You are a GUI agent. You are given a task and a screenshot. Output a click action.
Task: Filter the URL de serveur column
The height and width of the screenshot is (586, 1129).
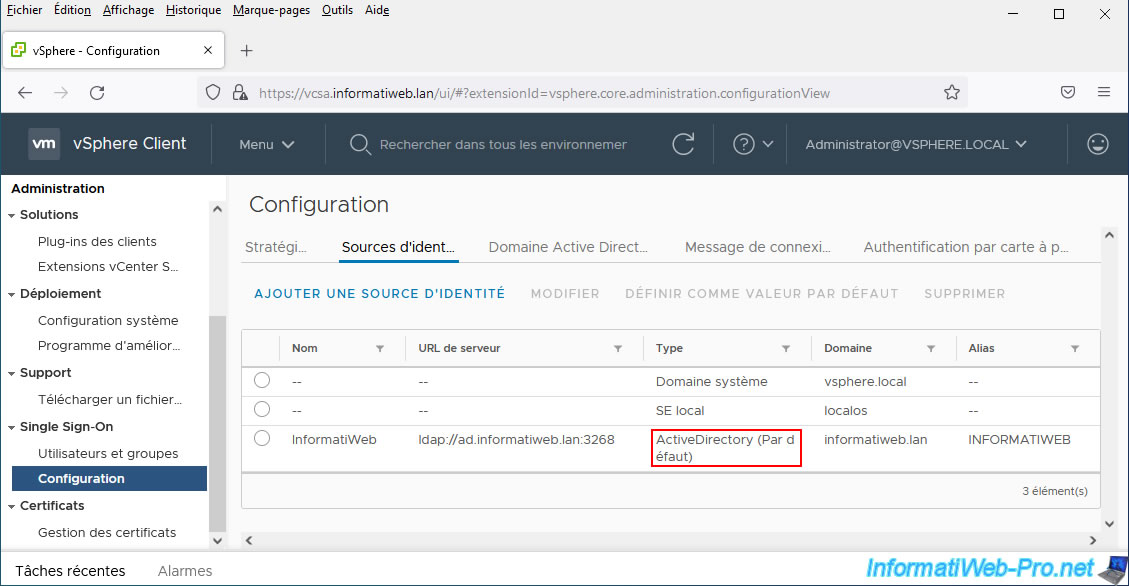(x=618, y=348)
